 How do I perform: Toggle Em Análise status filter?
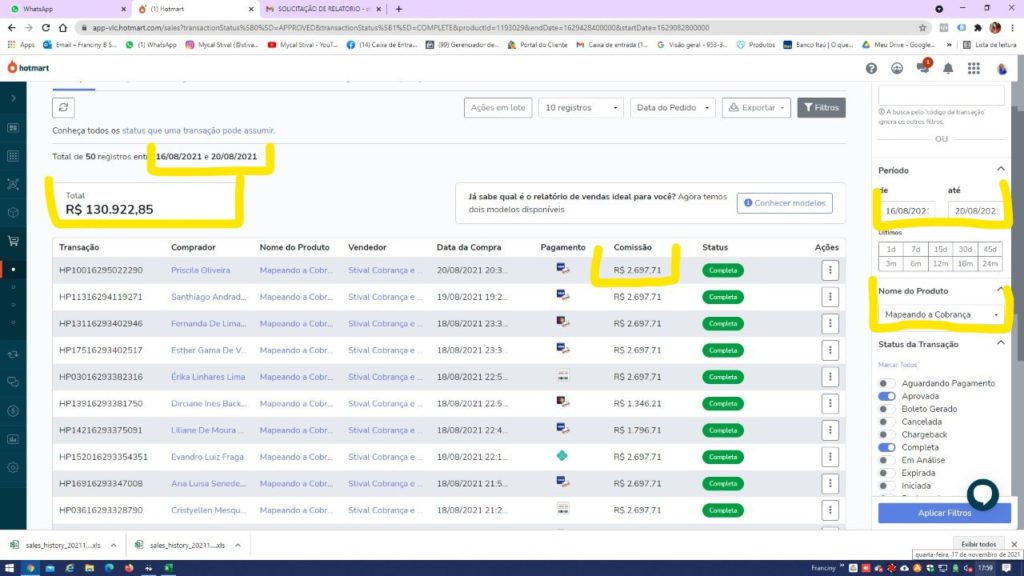886,460
